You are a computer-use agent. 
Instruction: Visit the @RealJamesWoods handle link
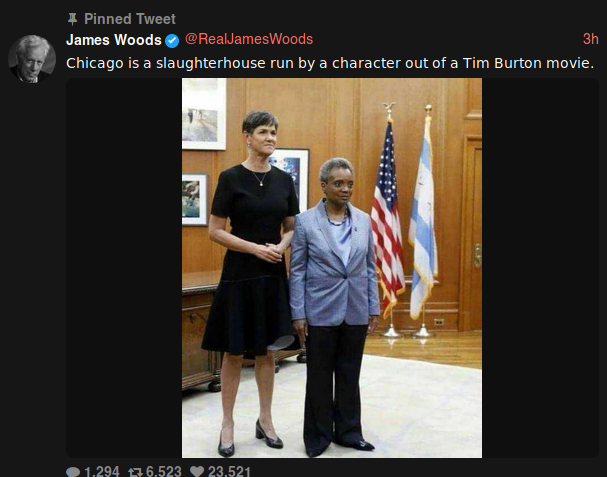(x=249, y=39)
